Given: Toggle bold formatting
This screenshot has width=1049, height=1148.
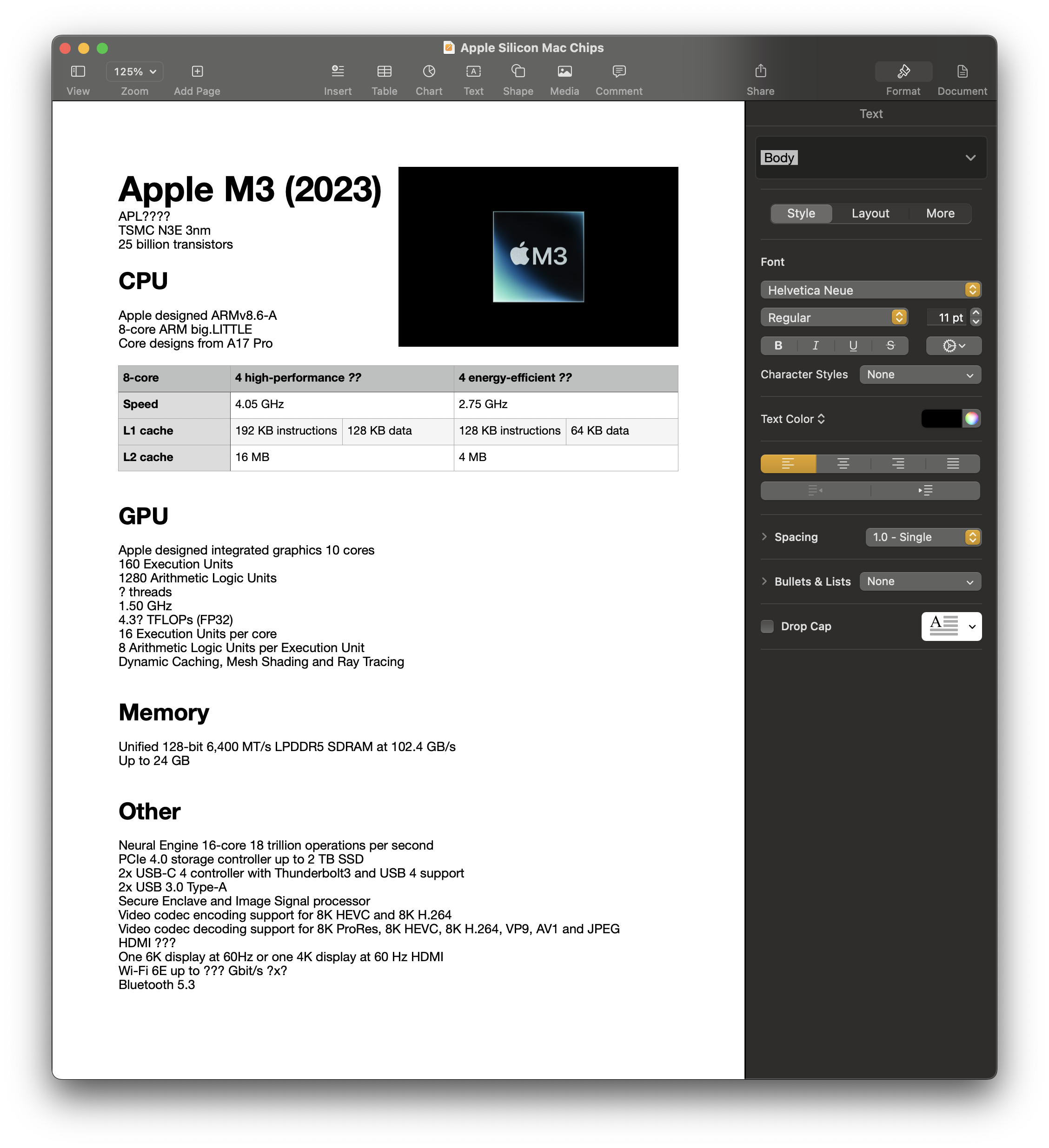Looking at the screenshot, I should tap(778, 346).
